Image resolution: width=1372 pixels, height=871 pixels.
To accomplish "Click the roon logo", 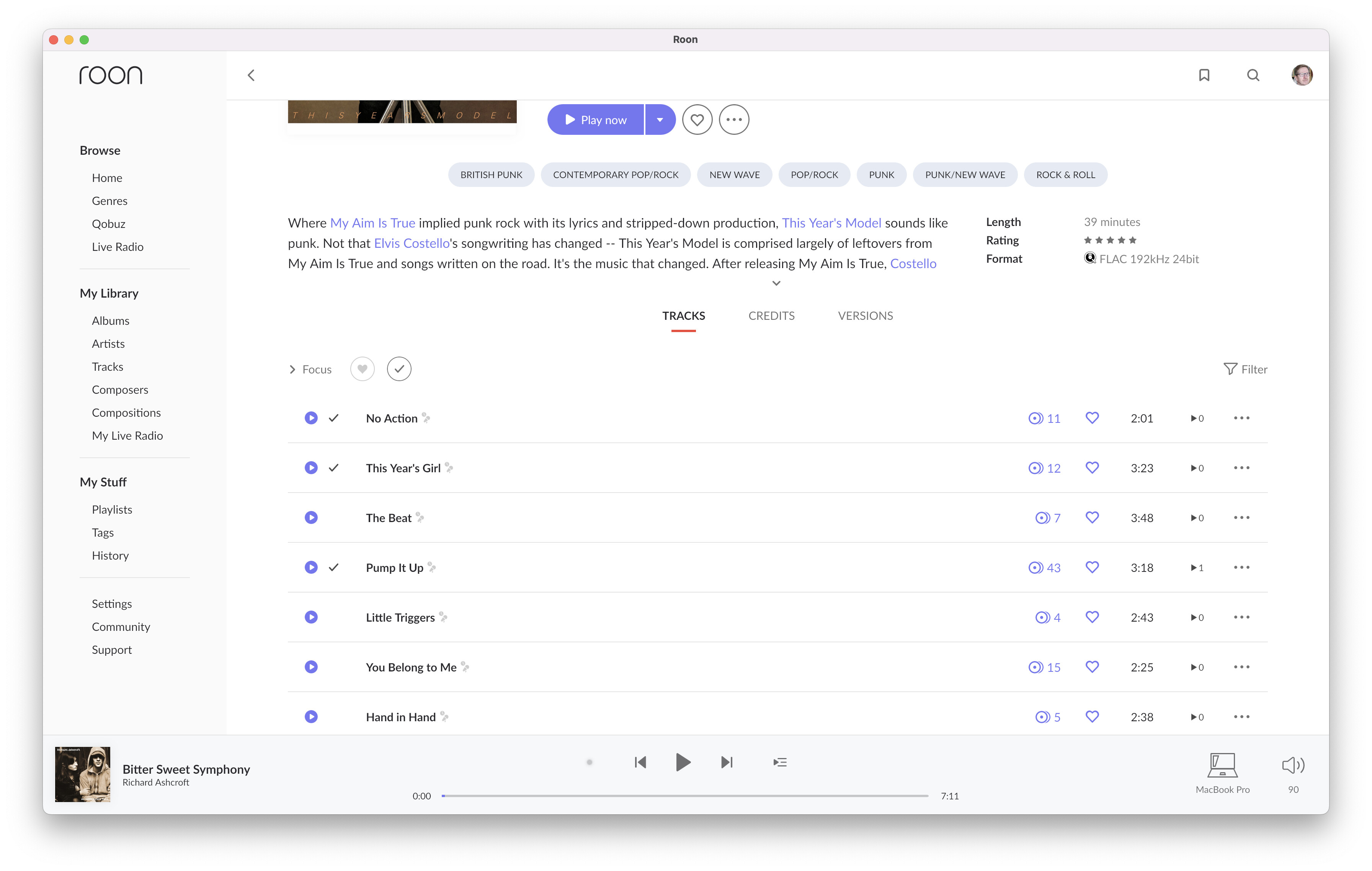I will pyautogui.click(x=111, y=75).
